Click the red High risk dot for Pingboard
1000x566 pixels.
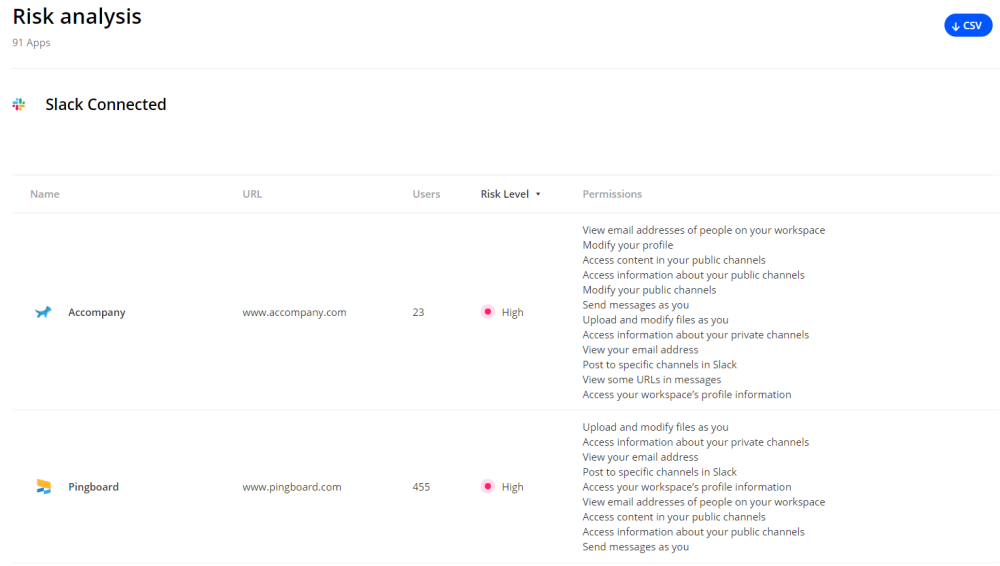click(488, 487)
